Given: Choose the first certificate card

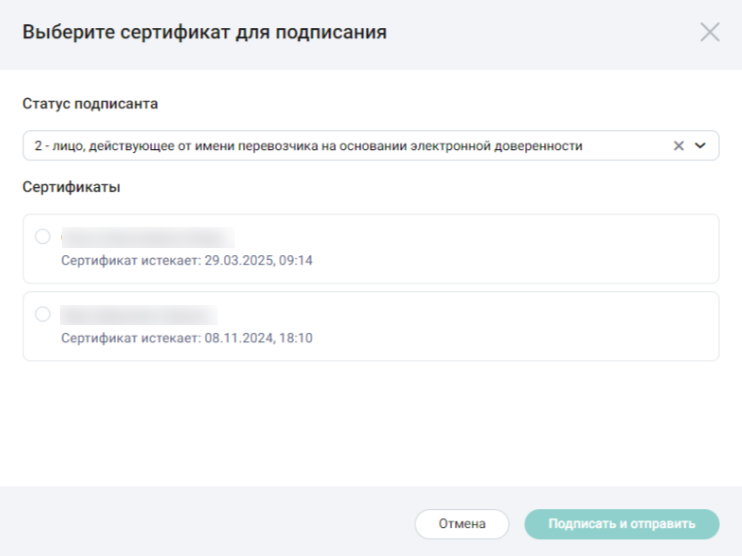Looking at the screenshot, I should (x=371, y=249).
